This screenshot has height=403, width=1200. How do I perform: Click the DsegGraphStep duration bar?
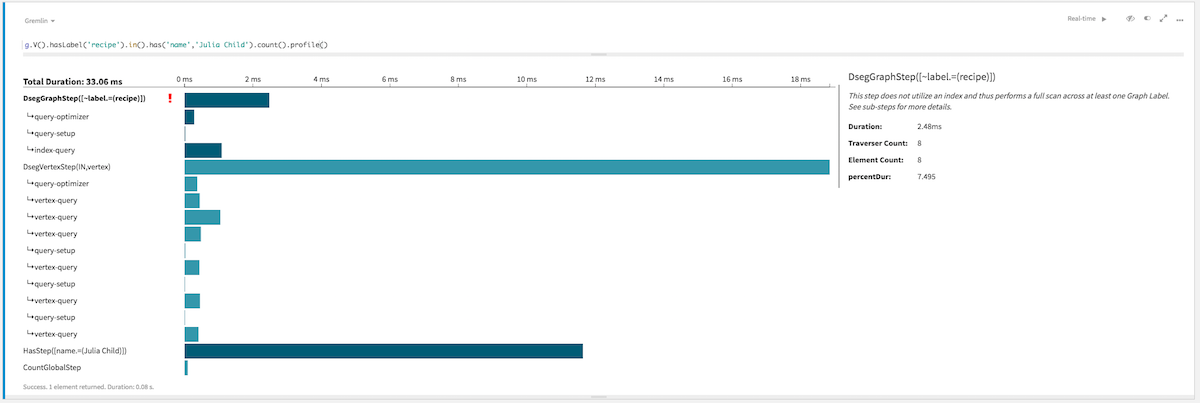[x=226, y=99]
